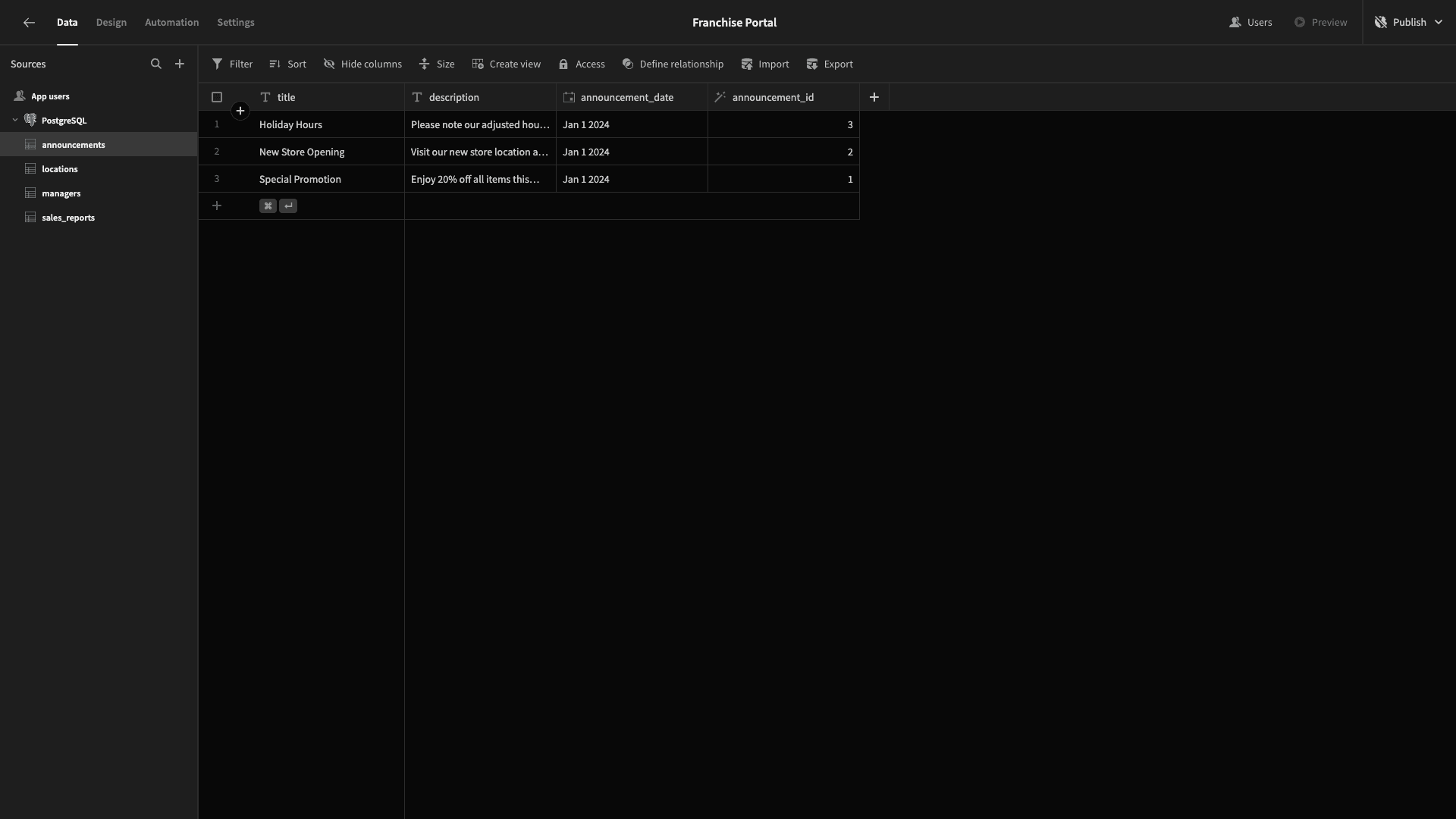1456x819 pixels.
Task: Click the description column header
Action: 481,97
